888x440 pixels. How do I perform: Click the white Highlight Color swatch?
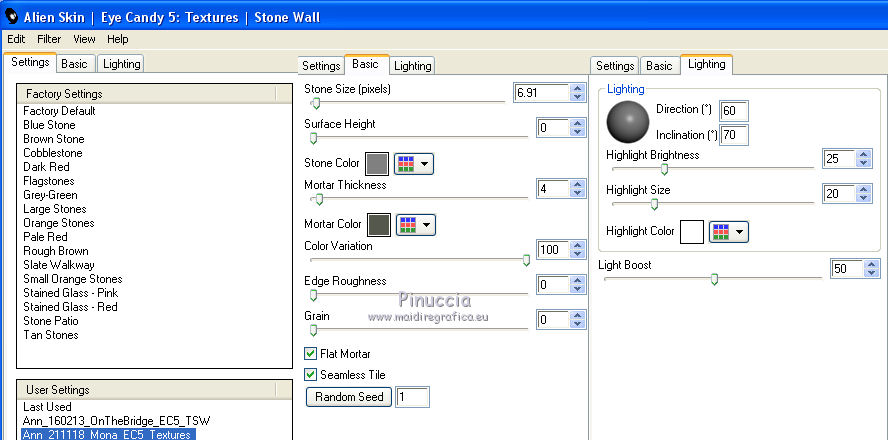pos(691,232)
